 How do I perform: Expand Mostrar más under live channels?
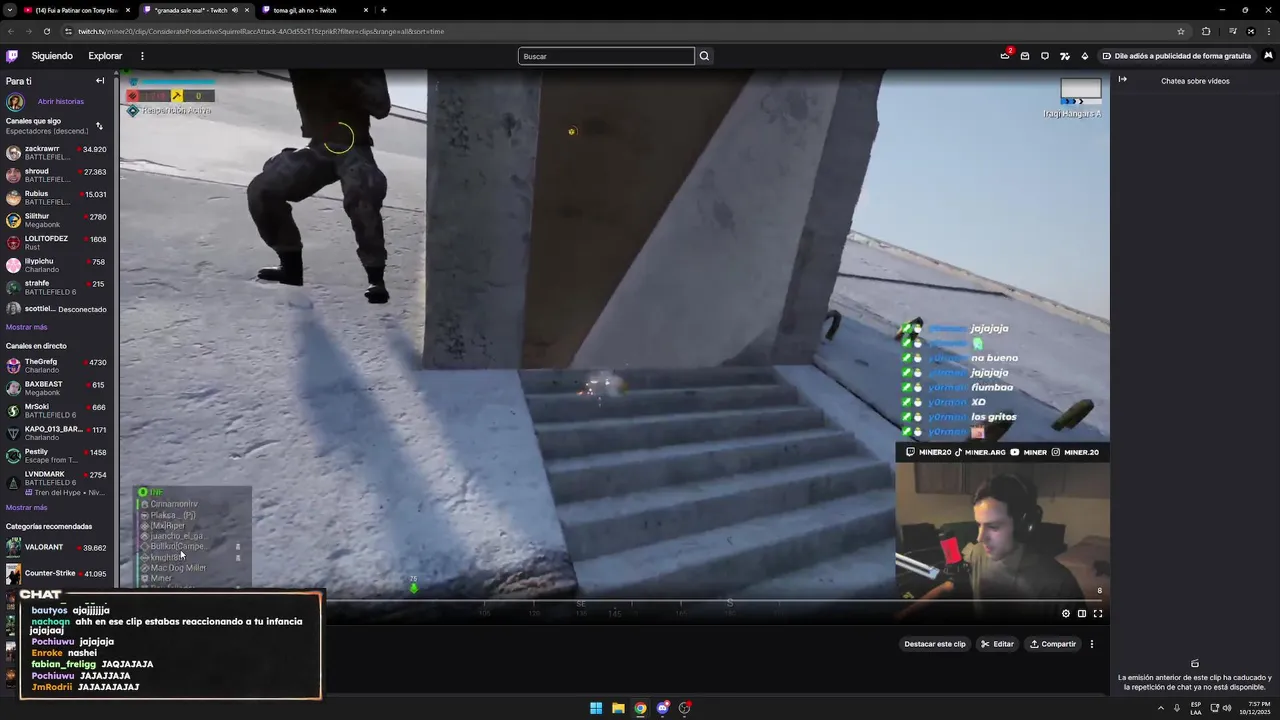pos(26,507)
